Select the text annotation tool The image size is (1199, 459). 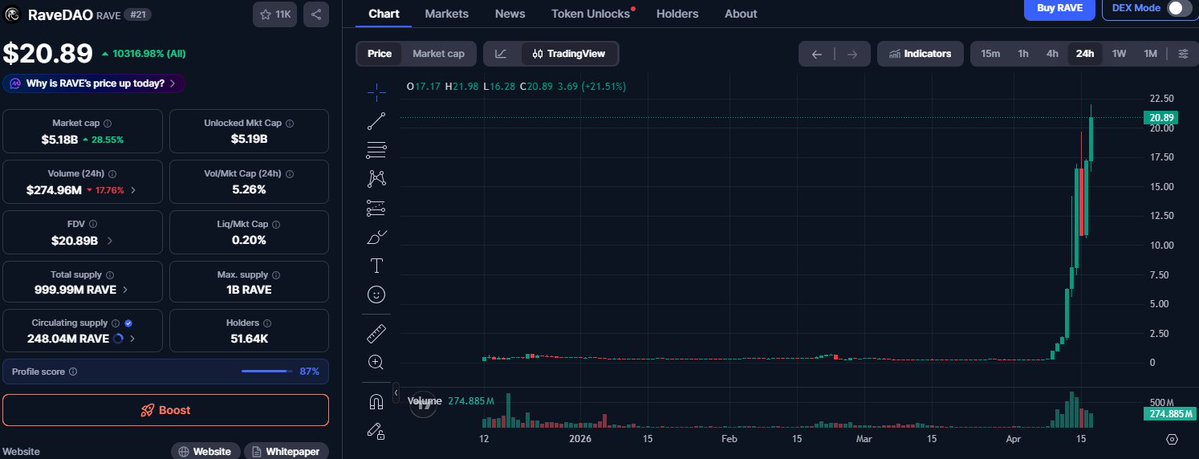pos(376,265)
